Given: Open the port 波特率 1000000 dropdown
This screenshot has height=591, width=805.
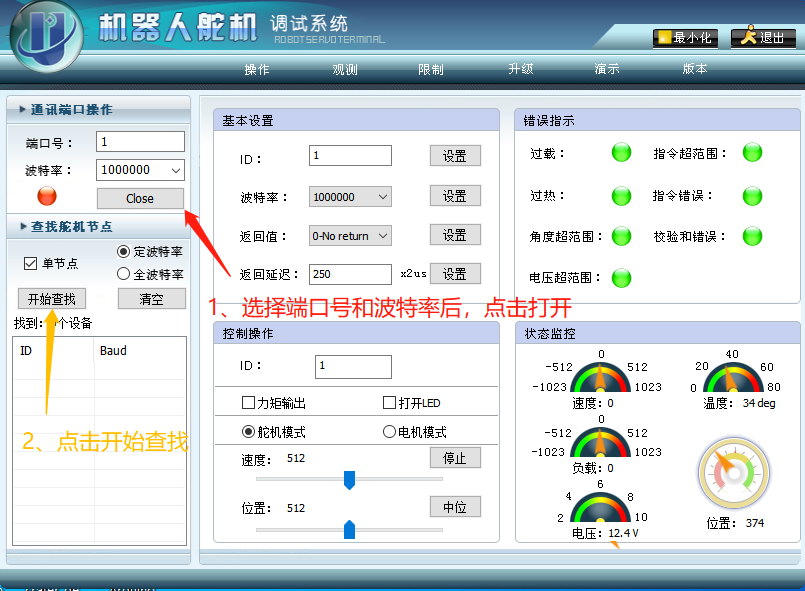Looking at the screenshot, I should pyautogui.click(x=140, y=170).
